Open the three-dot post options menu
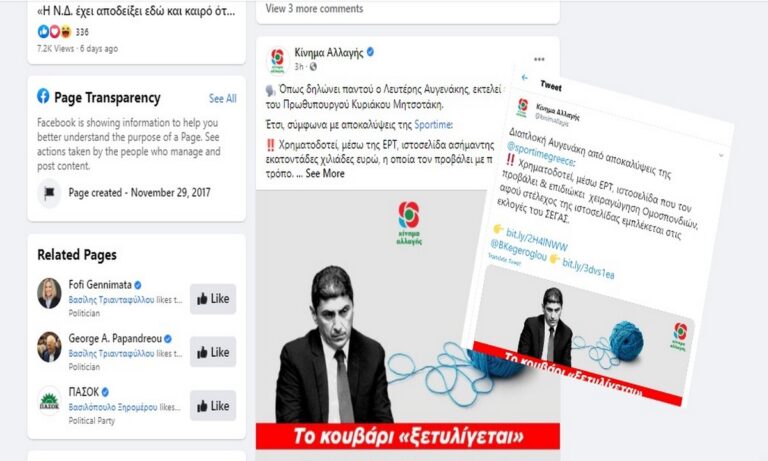The image size is (768, 461). (x=539, y=59)
